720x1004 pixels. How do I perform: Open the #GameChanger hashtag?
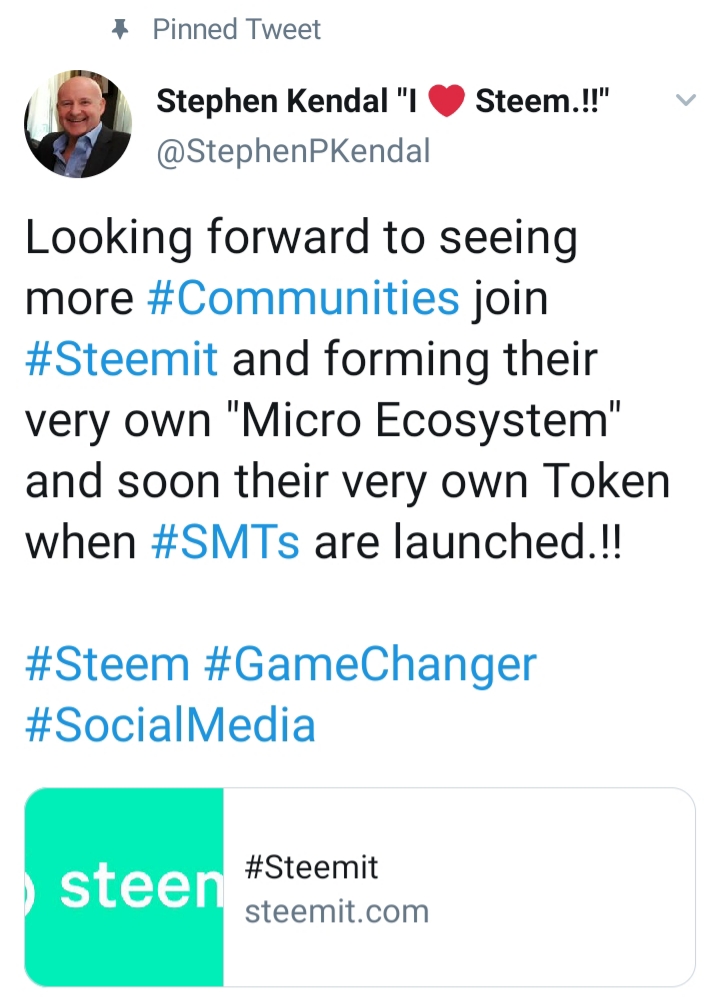pos(370,664)
